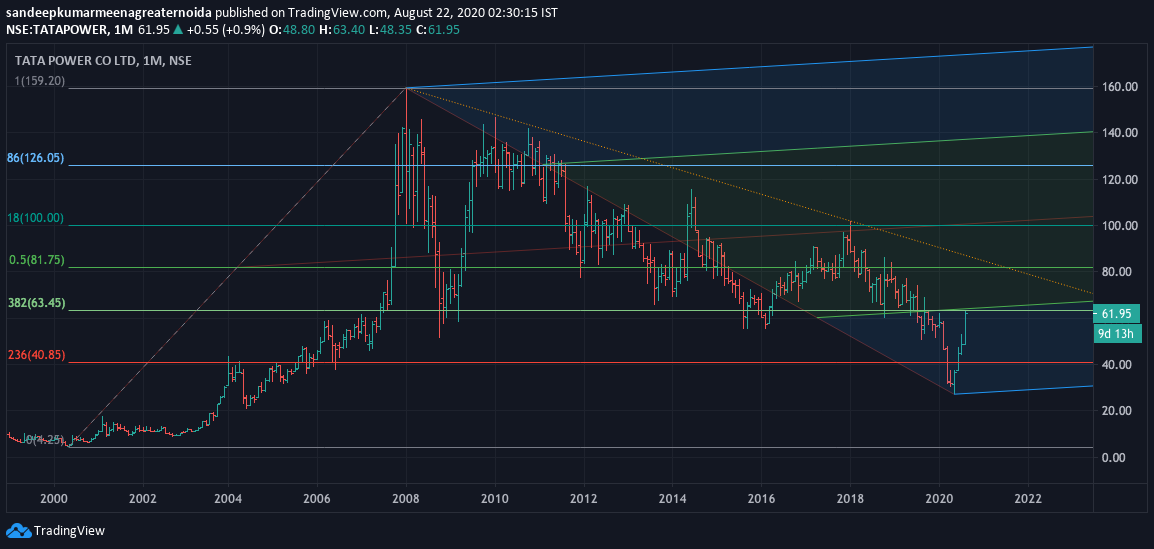Click the 80.00 price axis label

click(x=1119, y=272)
